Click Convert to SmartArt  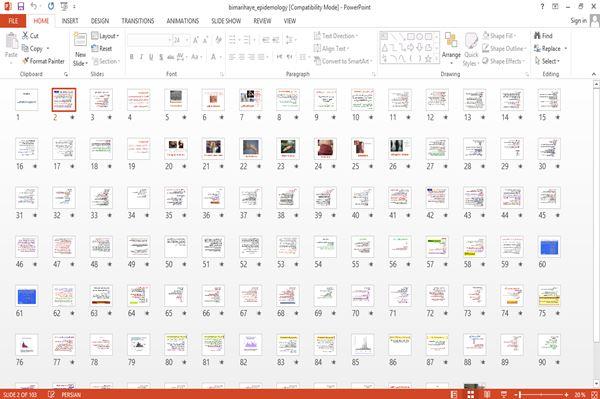point(343,61)
